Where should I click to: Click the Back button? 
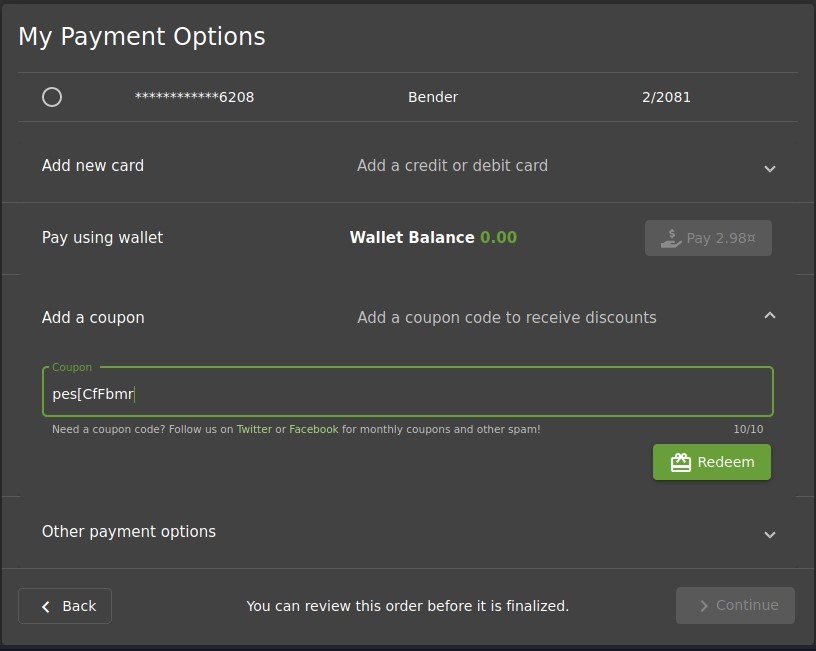coord(65,606)
